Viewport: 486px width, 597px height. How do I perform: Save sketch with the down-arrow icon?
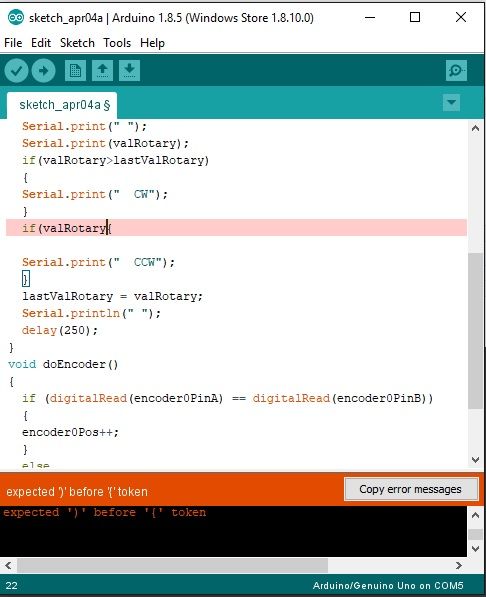coord(129,70)
